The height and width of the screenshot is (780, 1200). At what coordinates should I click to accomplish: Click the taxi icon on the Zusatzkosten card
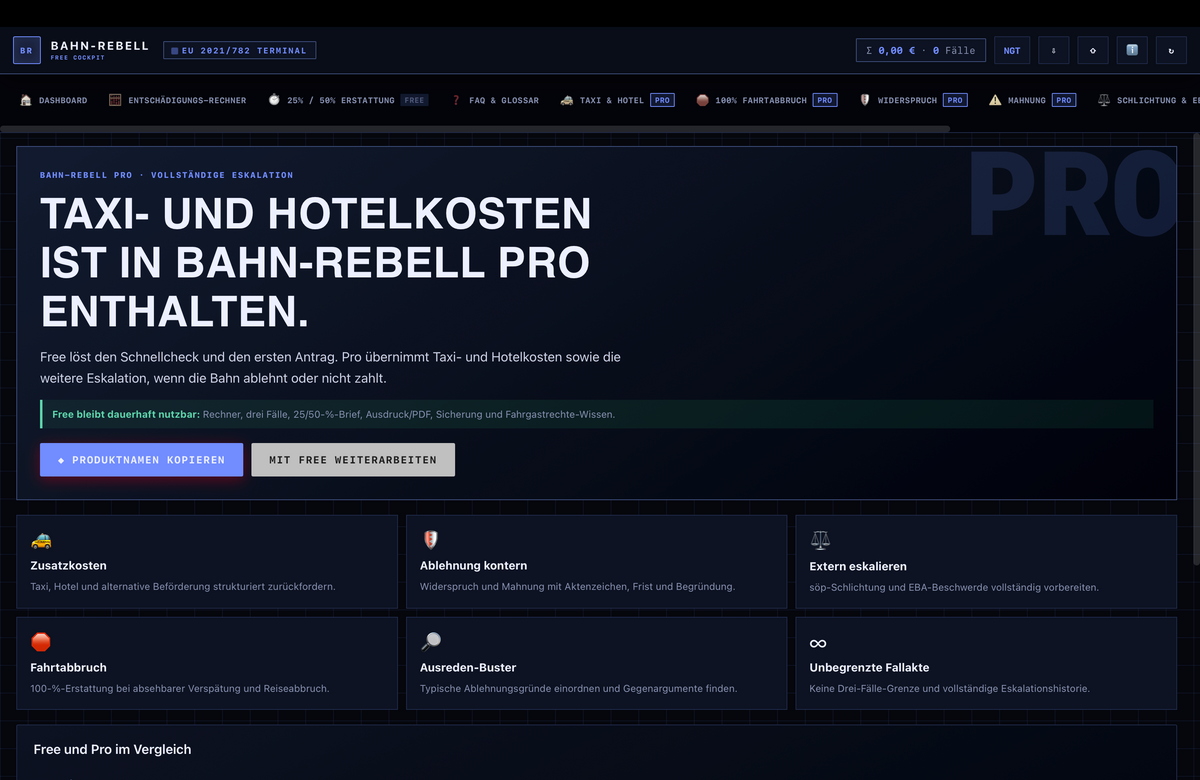(41, 540)
